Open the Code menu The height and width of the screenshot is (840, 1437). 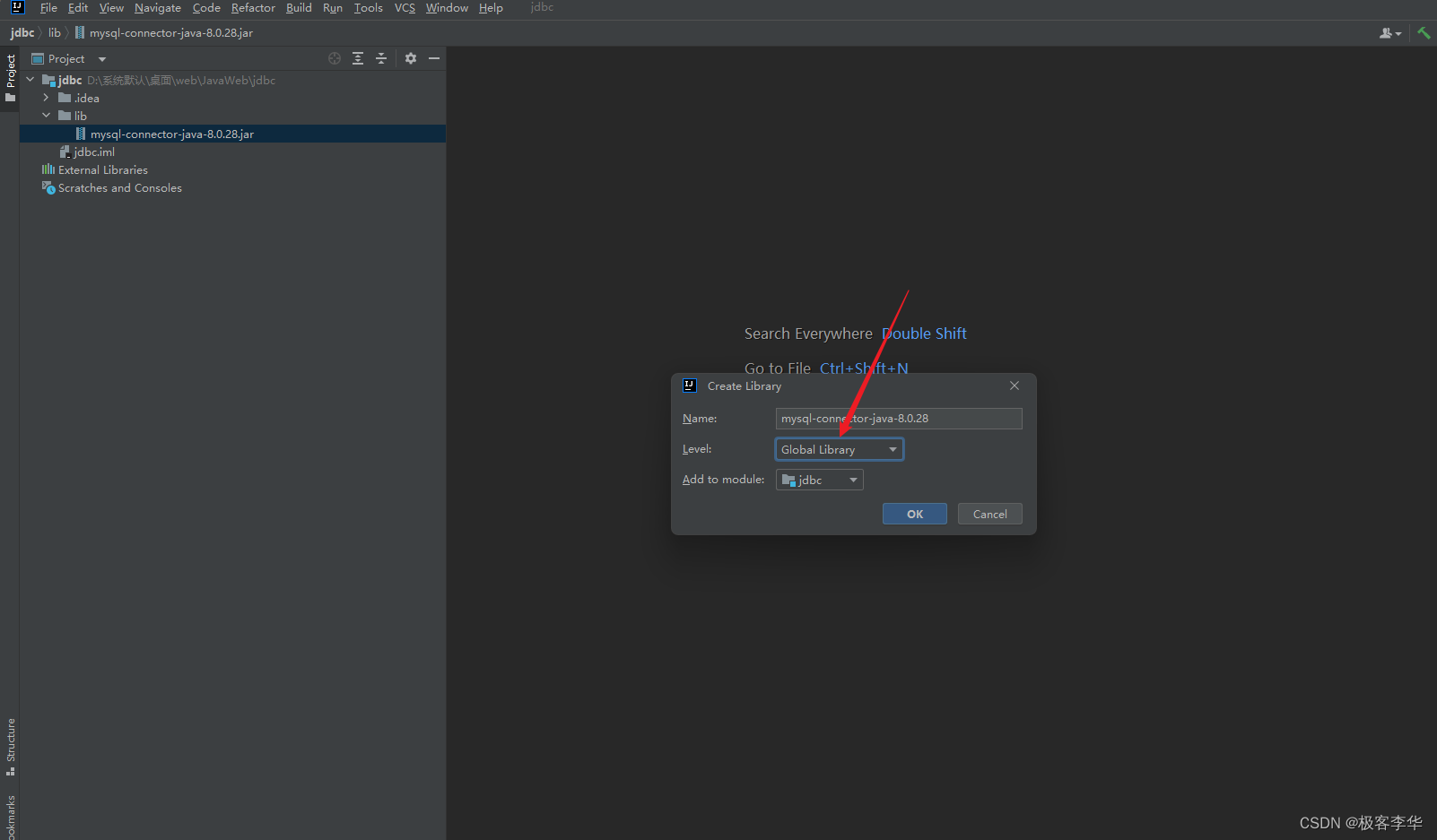click(x=206, y=8)
